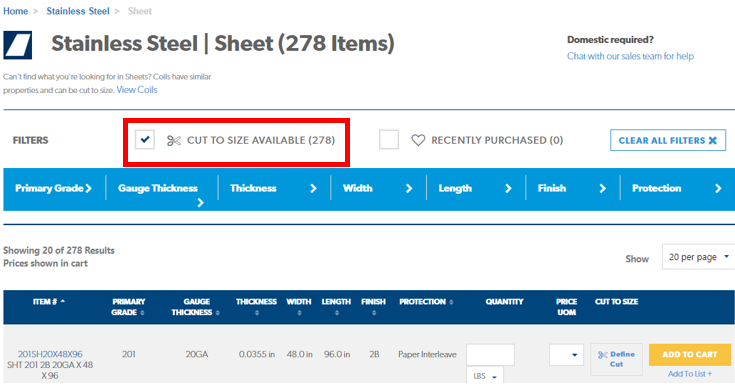Screen dimensions: 735x387
Task: Click the Define Cut scissors button
Action: coord(616,359)
